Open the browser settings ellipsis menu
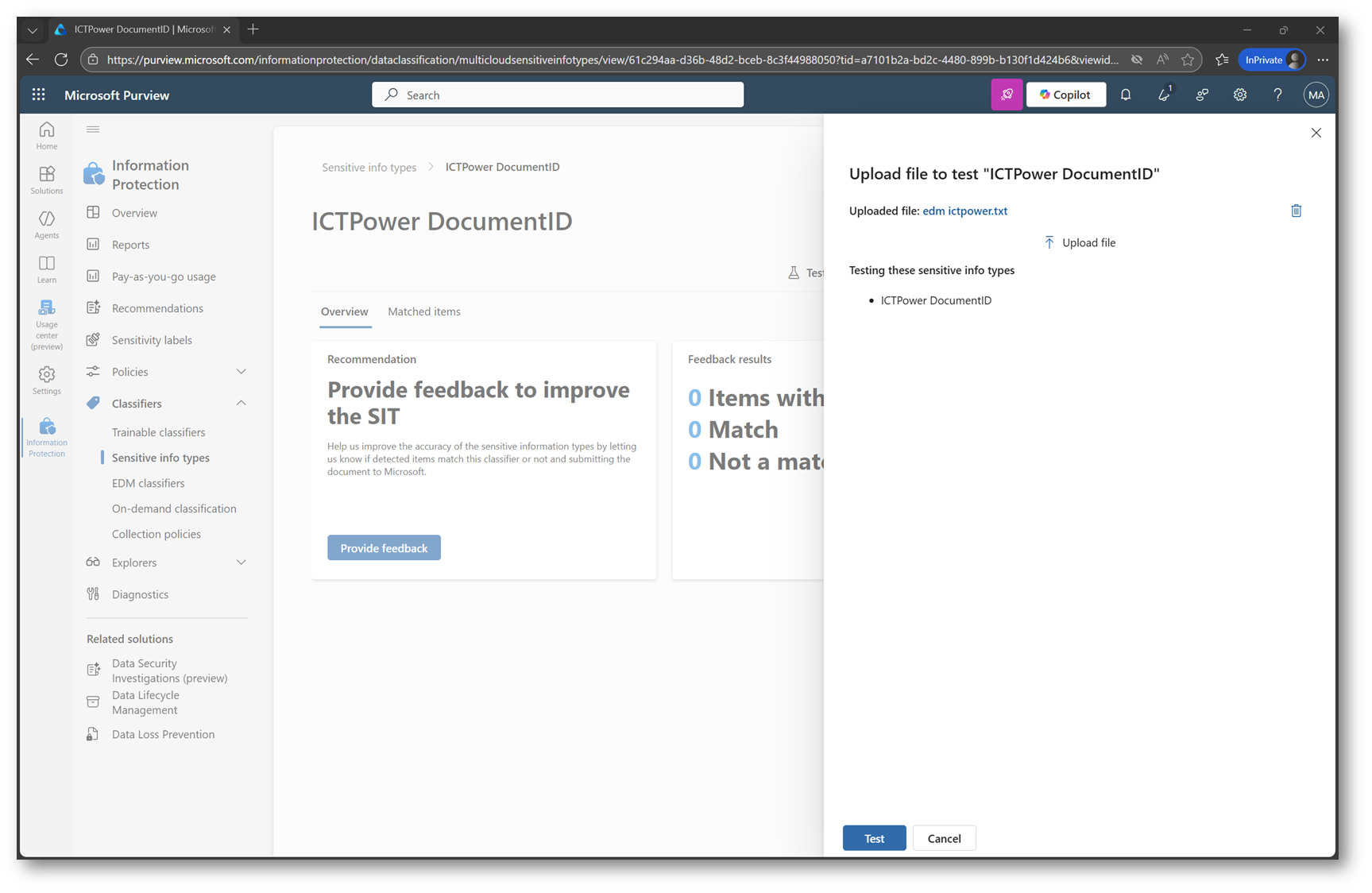The image size is (1372, 893). click(1323, 60)
